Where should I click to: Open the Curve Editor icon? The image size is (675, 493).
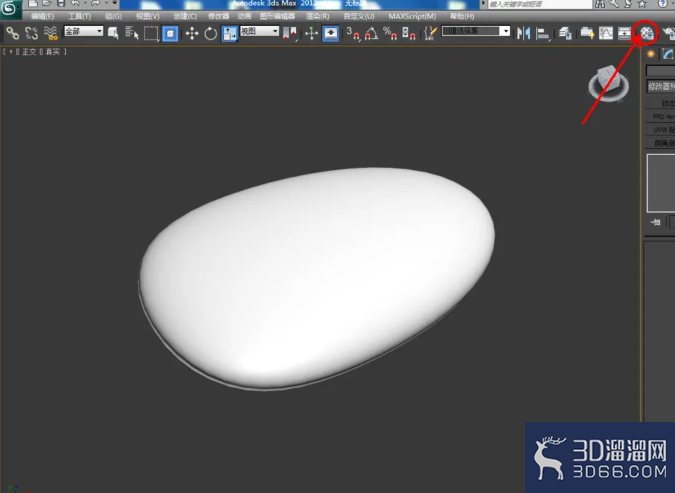pyautogui.click(x=606, y=33)
